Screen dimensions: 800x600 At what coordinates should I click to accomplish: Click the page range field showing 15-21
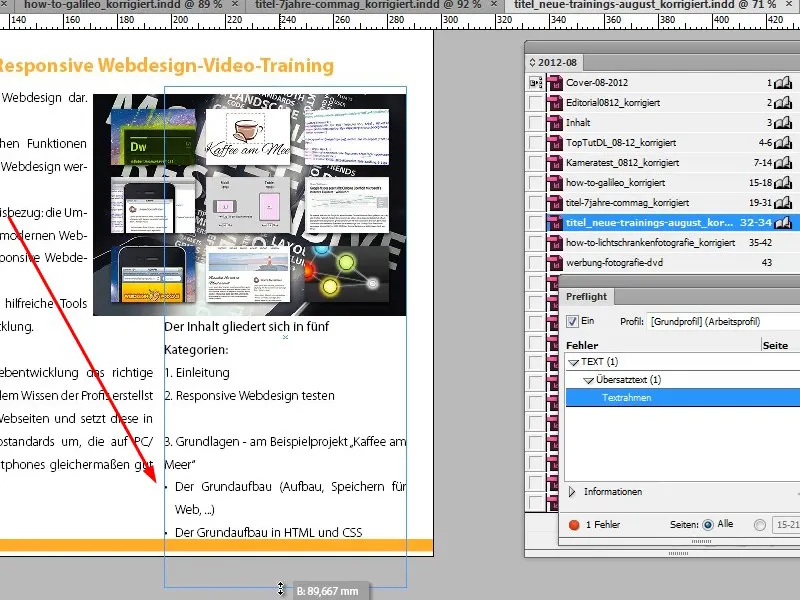tap(786, 524)
